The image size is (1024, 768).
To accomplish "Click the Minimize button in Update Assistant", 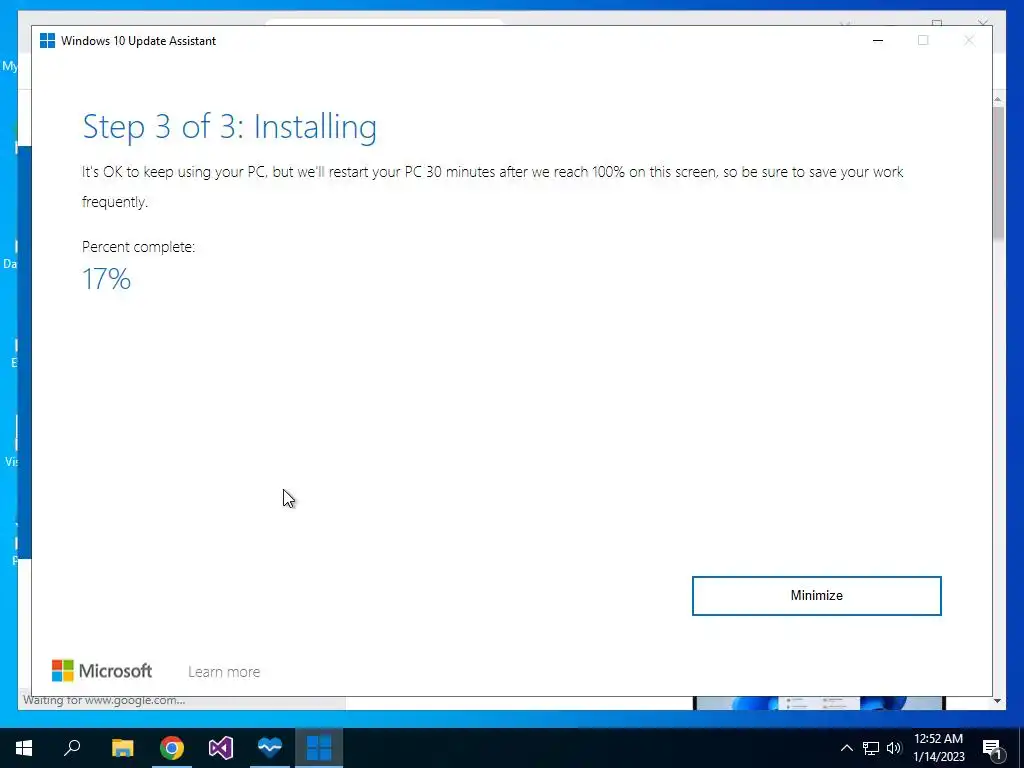I will pyautogui.click(x=816, y=596).
